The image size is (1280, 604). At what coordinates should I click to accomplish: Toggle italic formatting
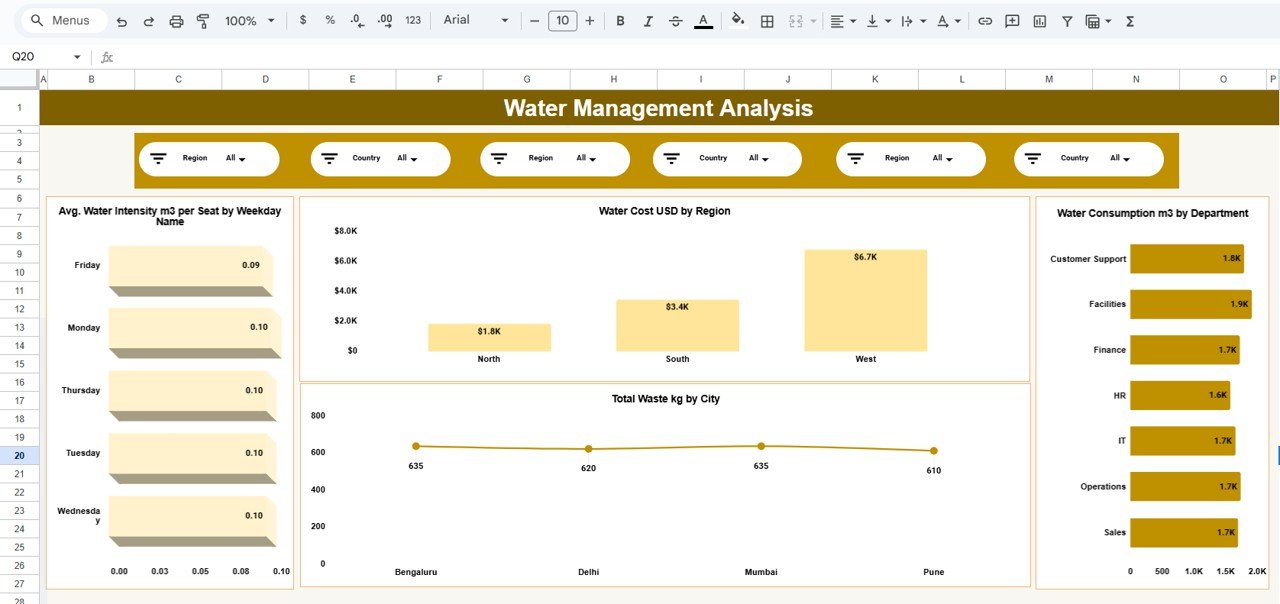[647, 20]
